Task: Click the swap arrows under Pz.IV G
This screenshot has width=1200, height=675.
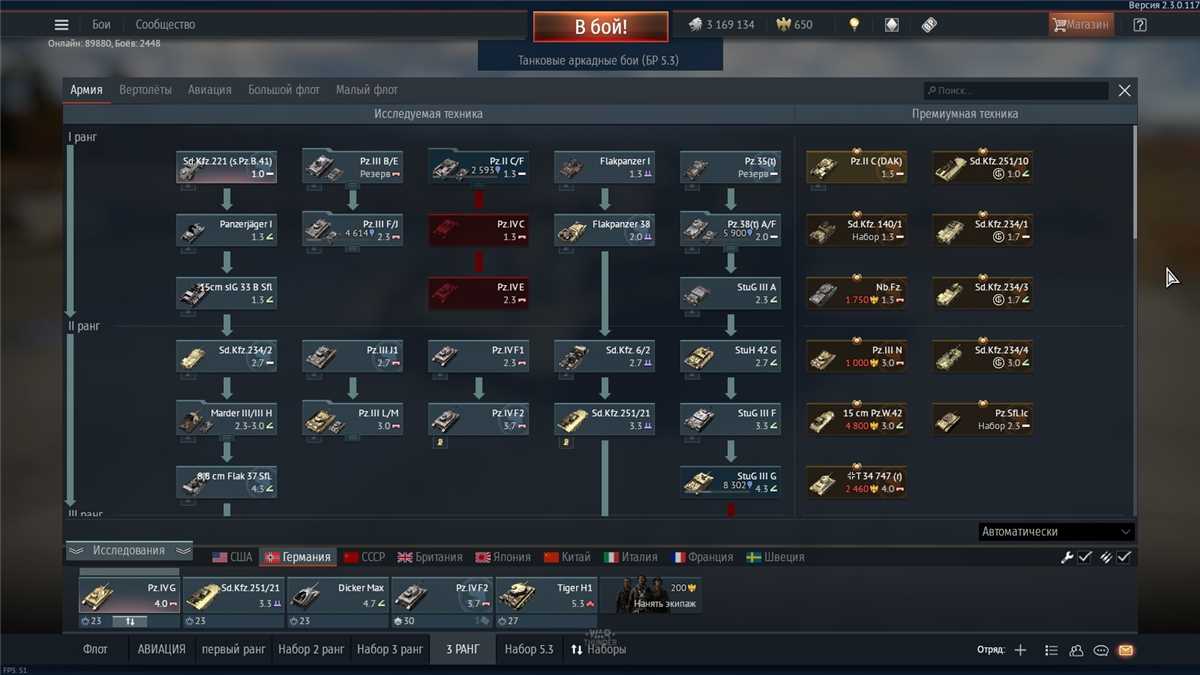Action: [x=129, y=621]
